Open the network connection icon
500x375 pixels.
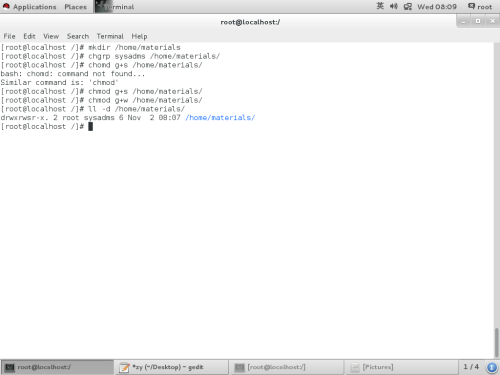tap(408, 6)
